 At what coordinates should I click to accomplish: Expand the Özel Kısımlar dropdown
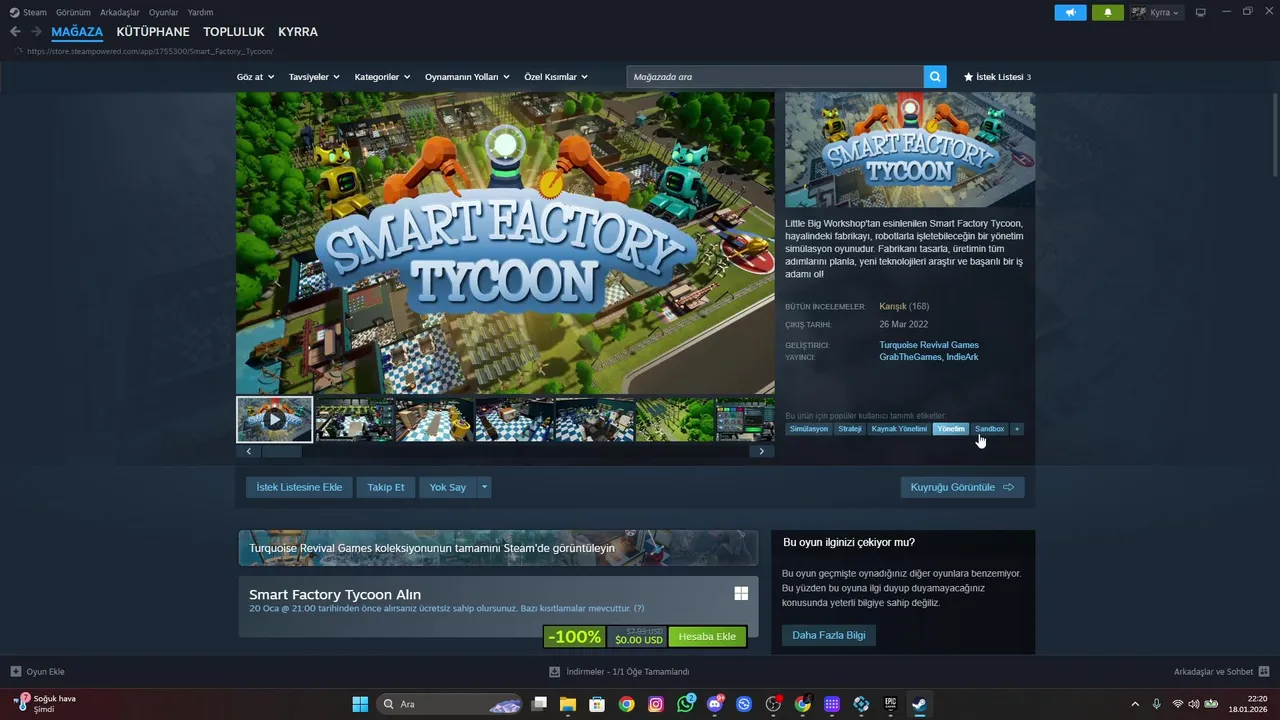[x=556, y=77]
